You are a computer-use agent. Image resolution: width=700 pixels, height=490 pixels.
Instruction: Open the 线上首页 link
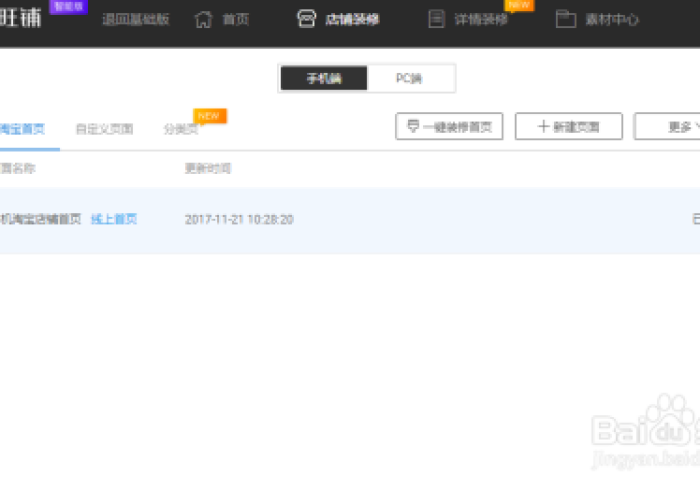(x=114, y=219)
